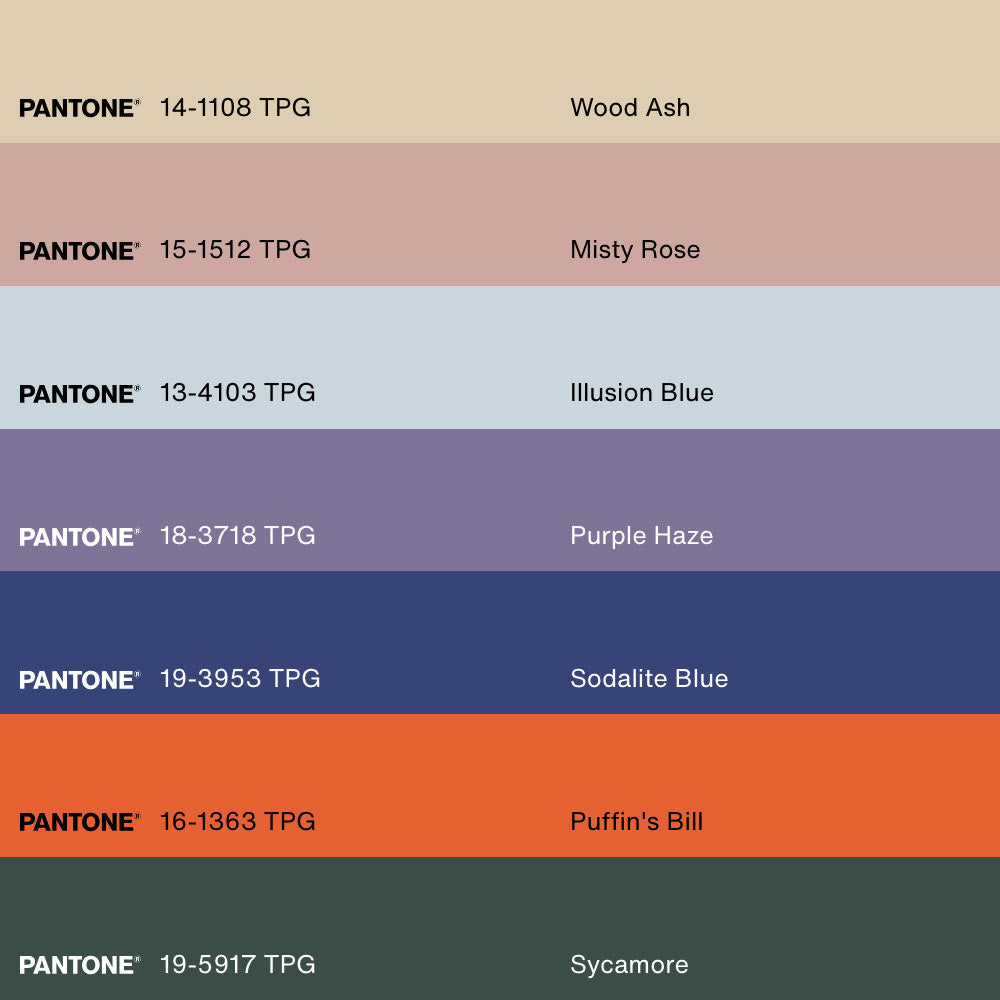Viewport: 1000px width, 1000px height.
Task: Click the 18-3718 TPG color code
Action: (x=237, y=536)
